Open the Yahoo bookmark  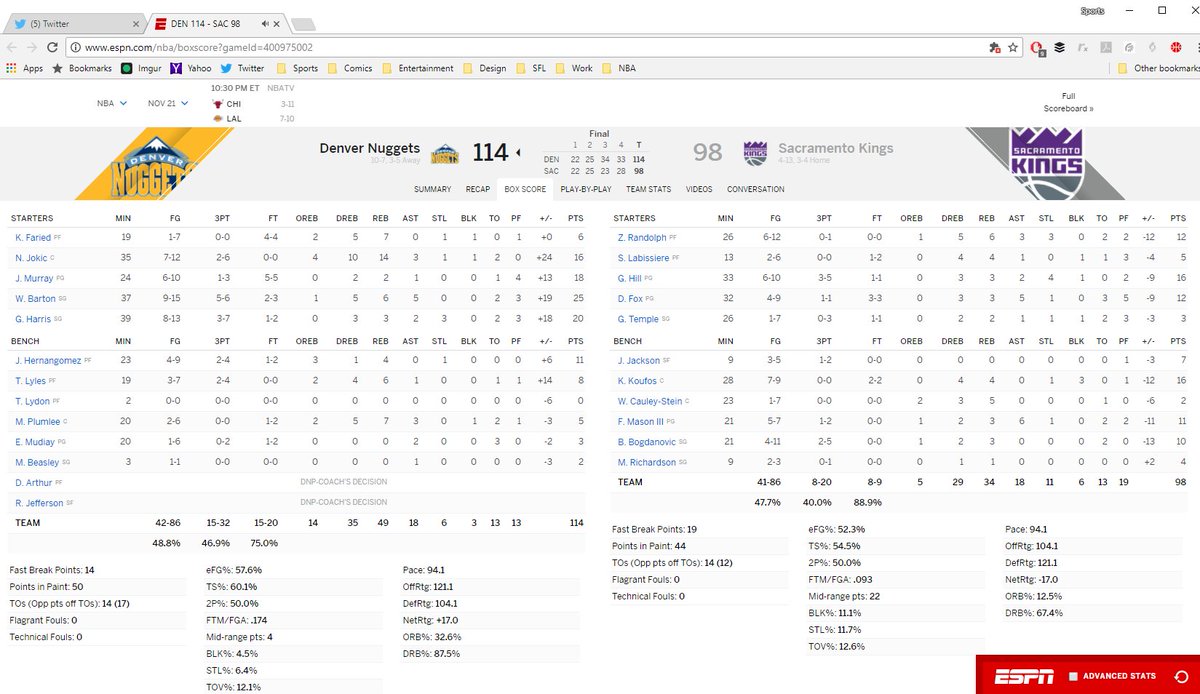click(191, 69)
